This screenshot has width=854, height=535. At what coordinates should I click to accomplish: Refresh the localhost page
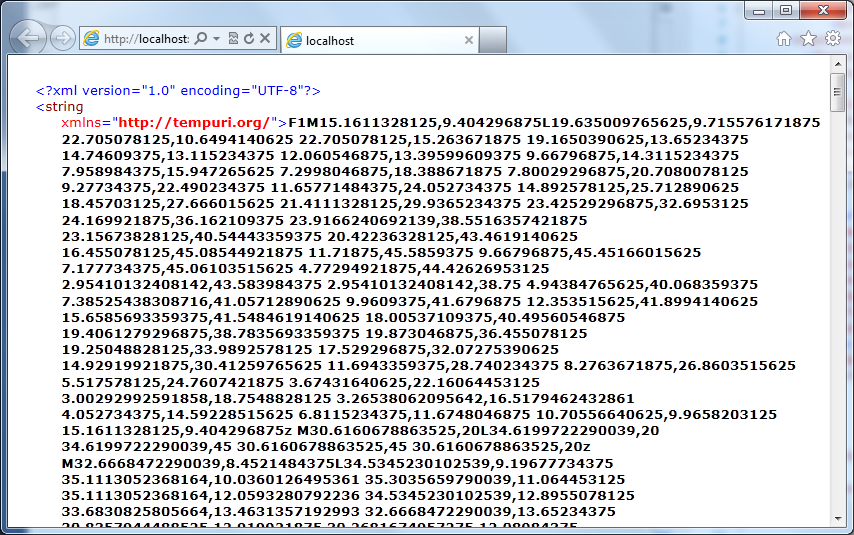pyautogui.click(x=249, y=38)
